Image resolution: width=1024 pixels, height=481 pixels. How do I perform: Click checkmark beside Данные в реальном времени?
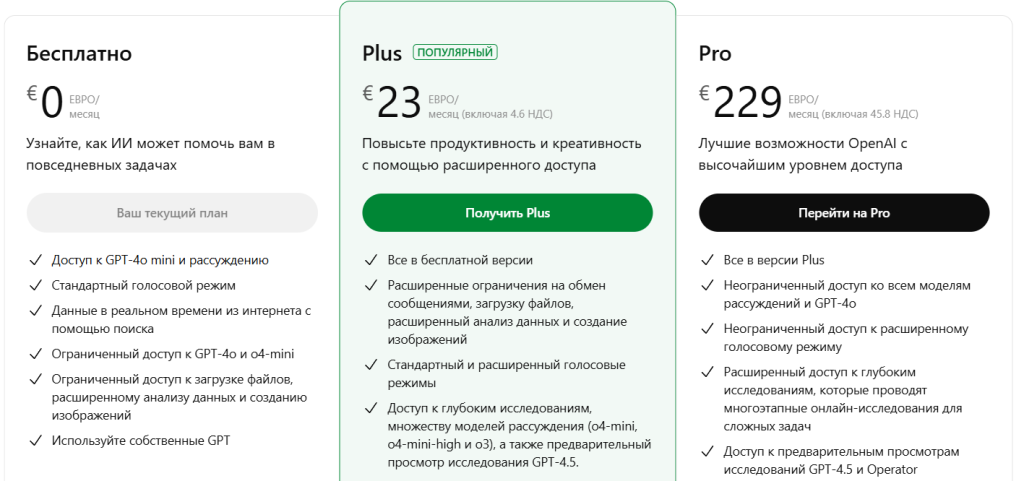[35, 311]
